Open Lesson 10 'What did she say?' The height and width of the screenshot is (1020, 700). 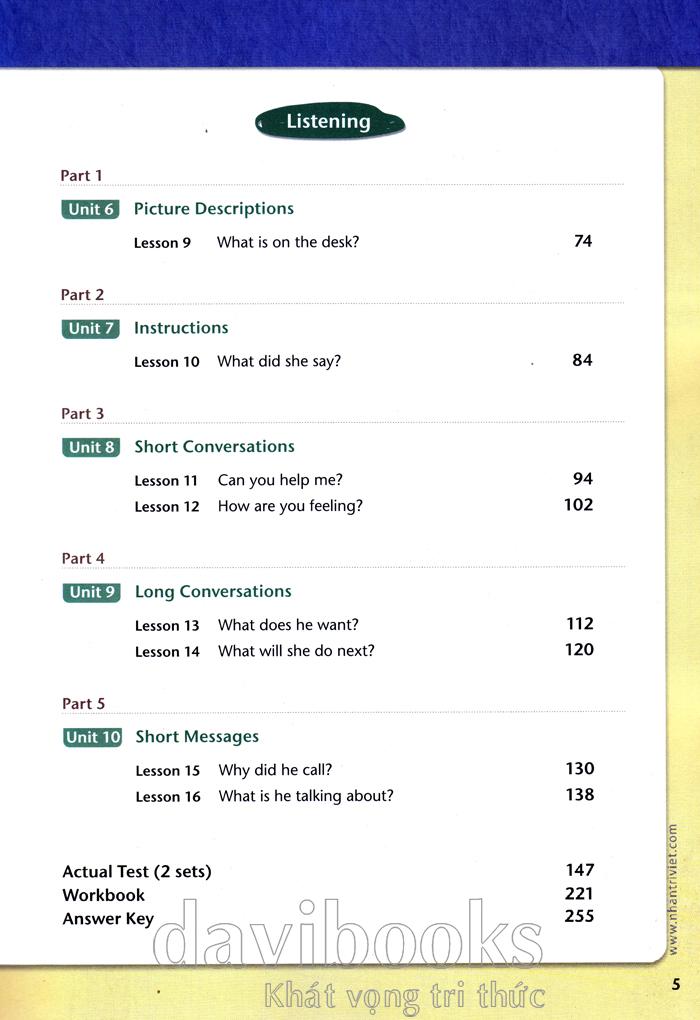click(x=279, y=361)
